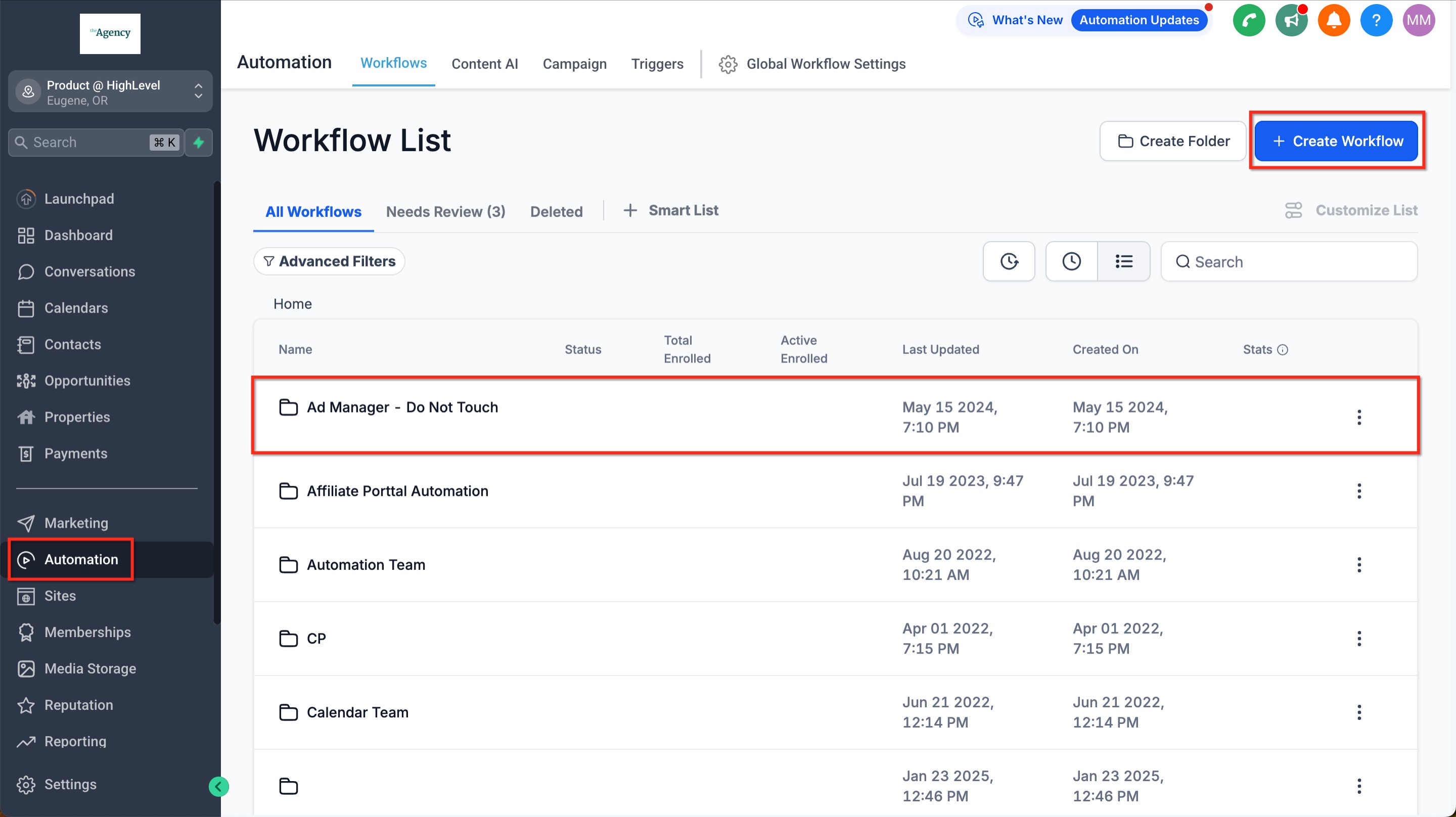Open the megaphone announcements icon
Viewport: 1456px width, 817px height.
(x=1291, y=20)
